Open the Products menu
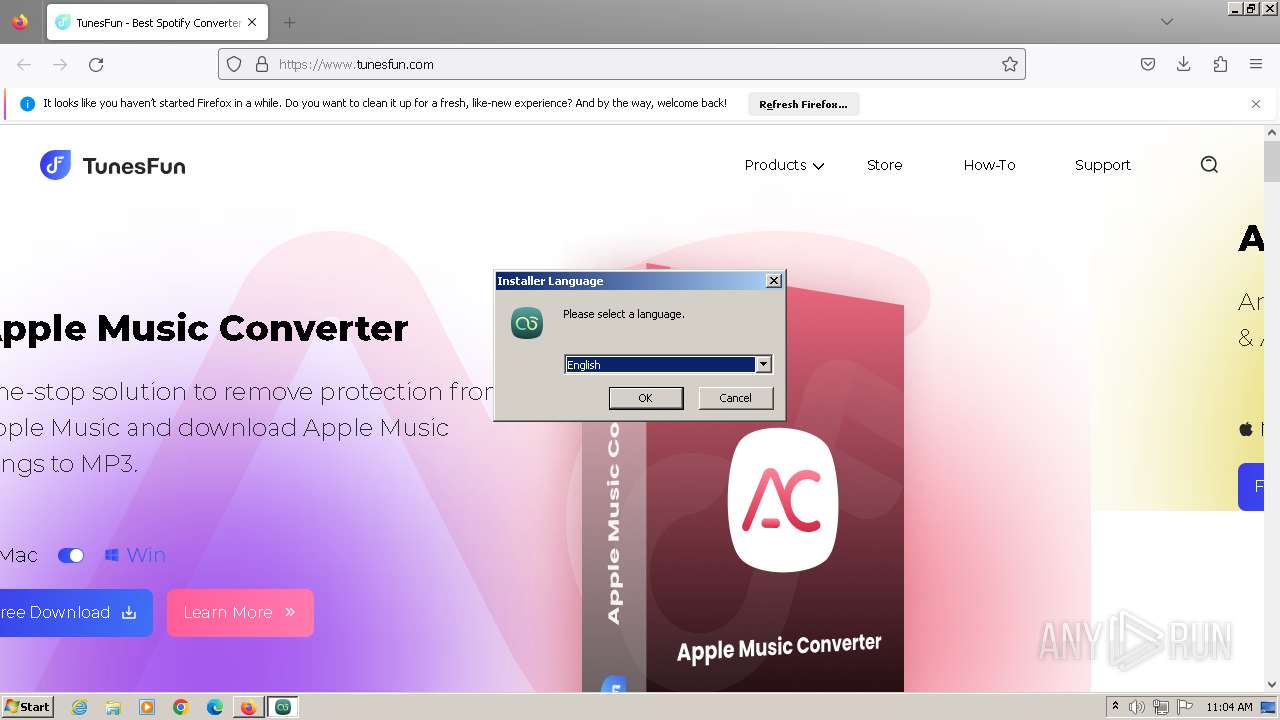Viewport: 1280px width, 720px height. [784, 165]
